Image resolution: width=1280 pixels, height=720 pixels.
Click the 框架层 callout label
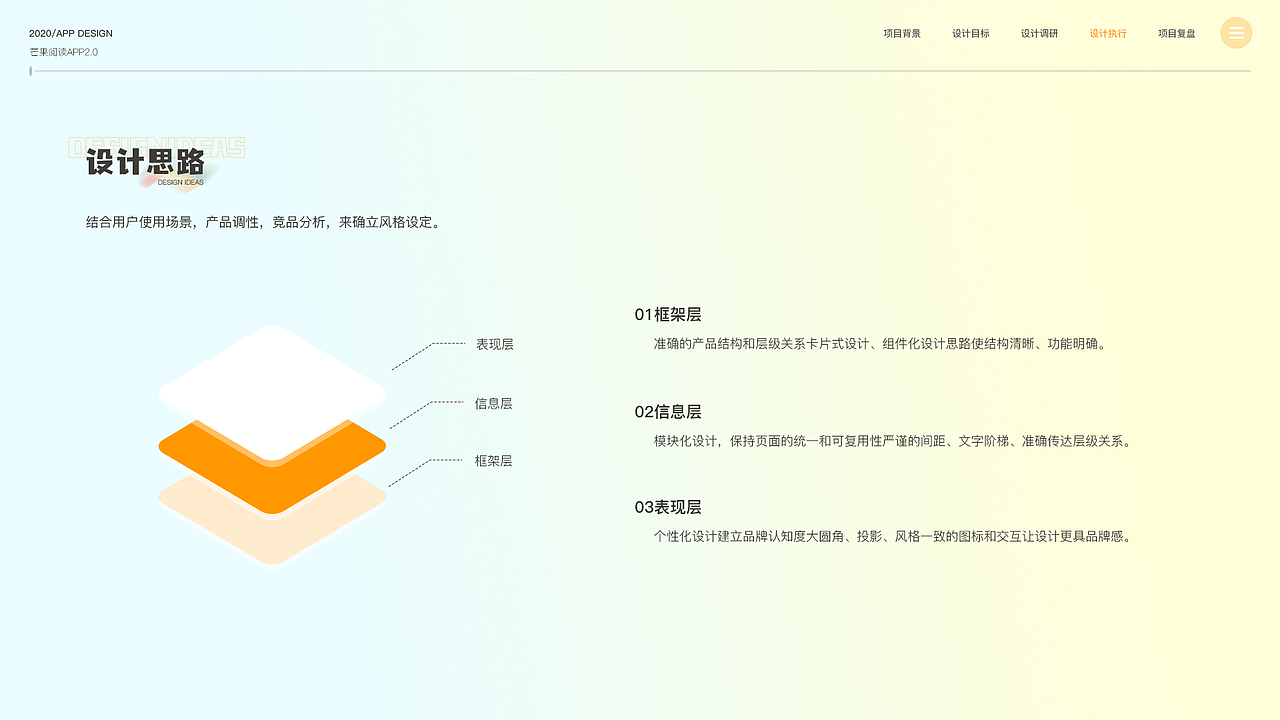pos(494,461)
